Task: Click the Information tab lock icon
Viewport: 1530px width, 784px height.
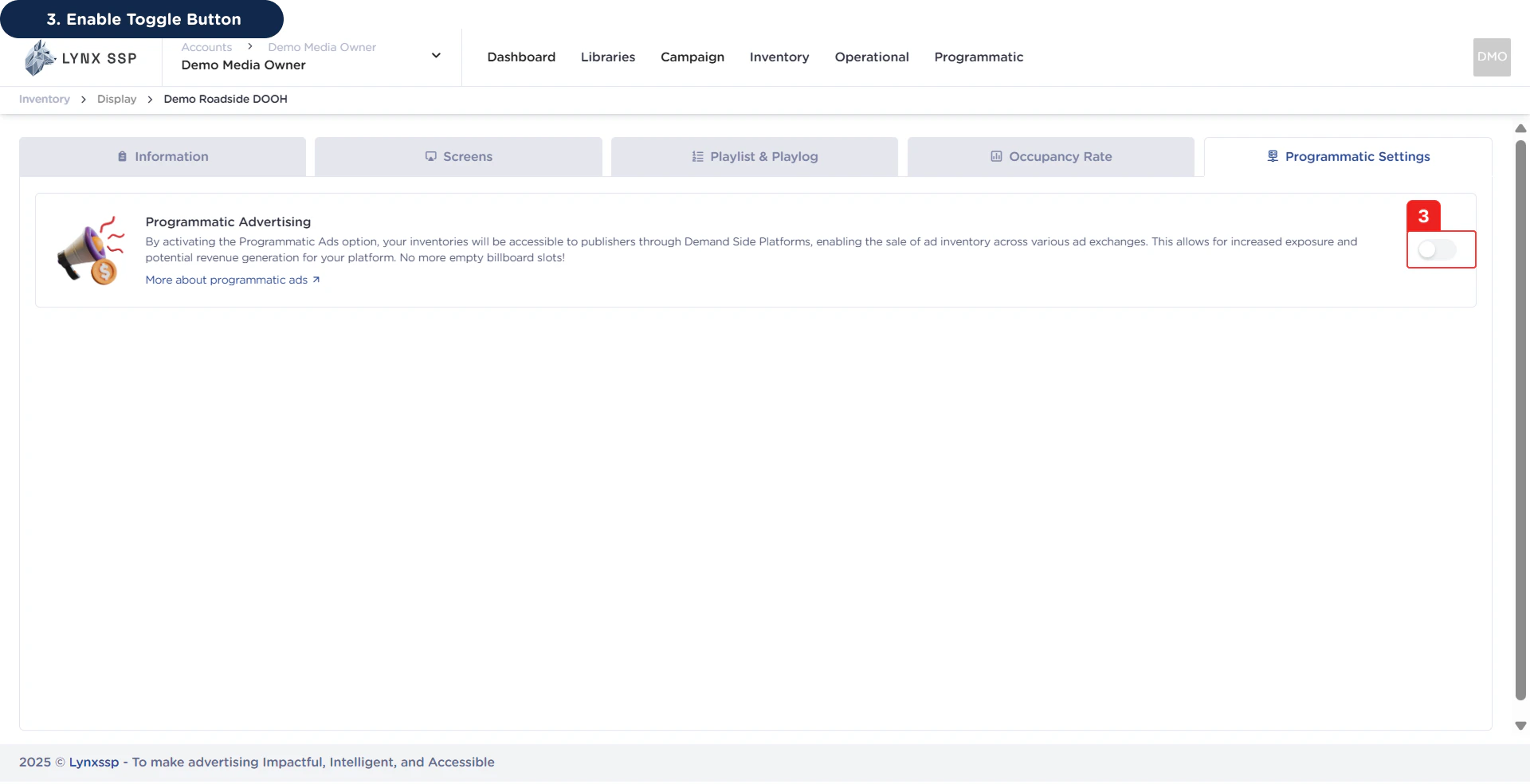Action: (x=122, y=157)
